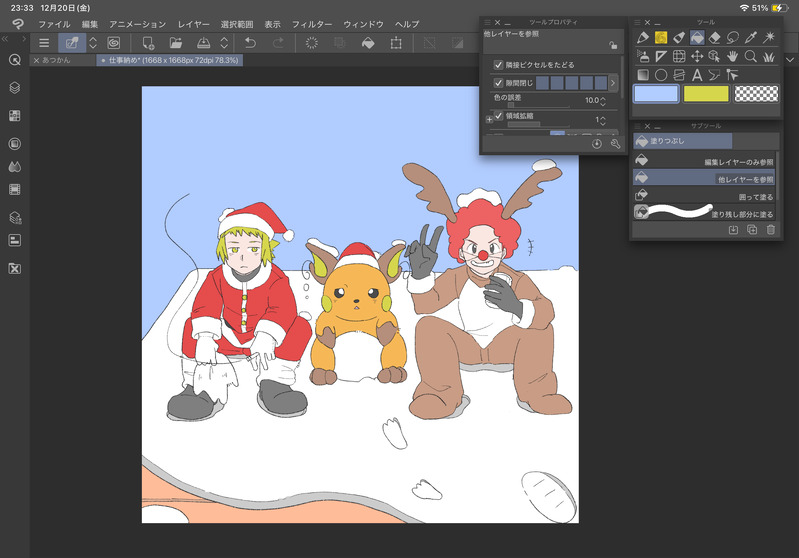Click the Fill bucket in command bar
The width and height of the screenshot is (799, 558).
coord(368,43)
